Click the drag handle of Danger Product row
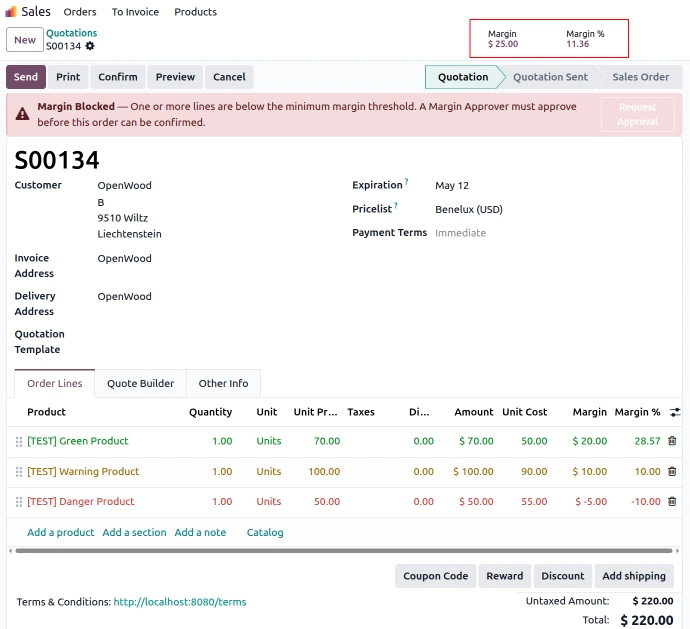690x629 pixels. [19, 502]
